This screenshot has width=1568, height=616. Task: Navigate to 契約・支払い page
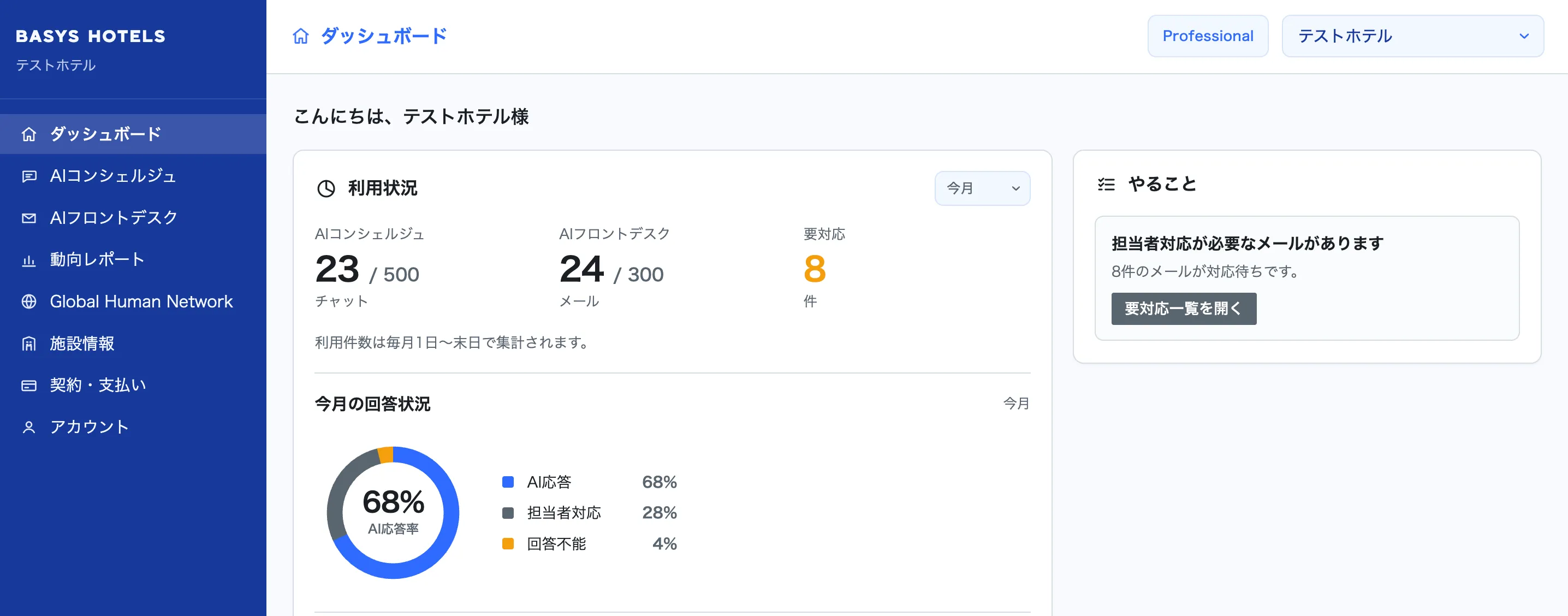(133, 386)
